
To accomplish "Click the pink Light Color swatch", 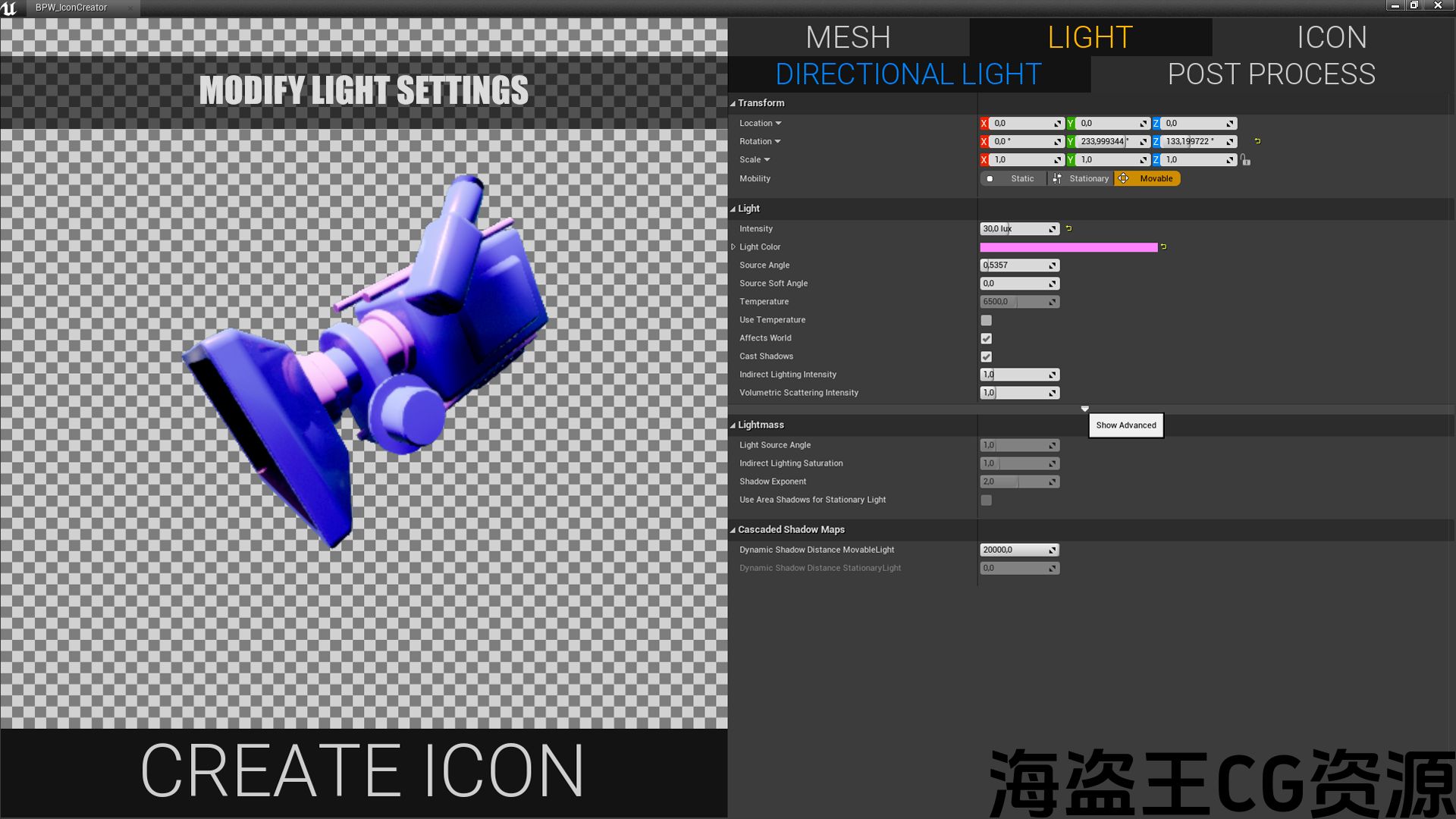I will (1068, 247).
